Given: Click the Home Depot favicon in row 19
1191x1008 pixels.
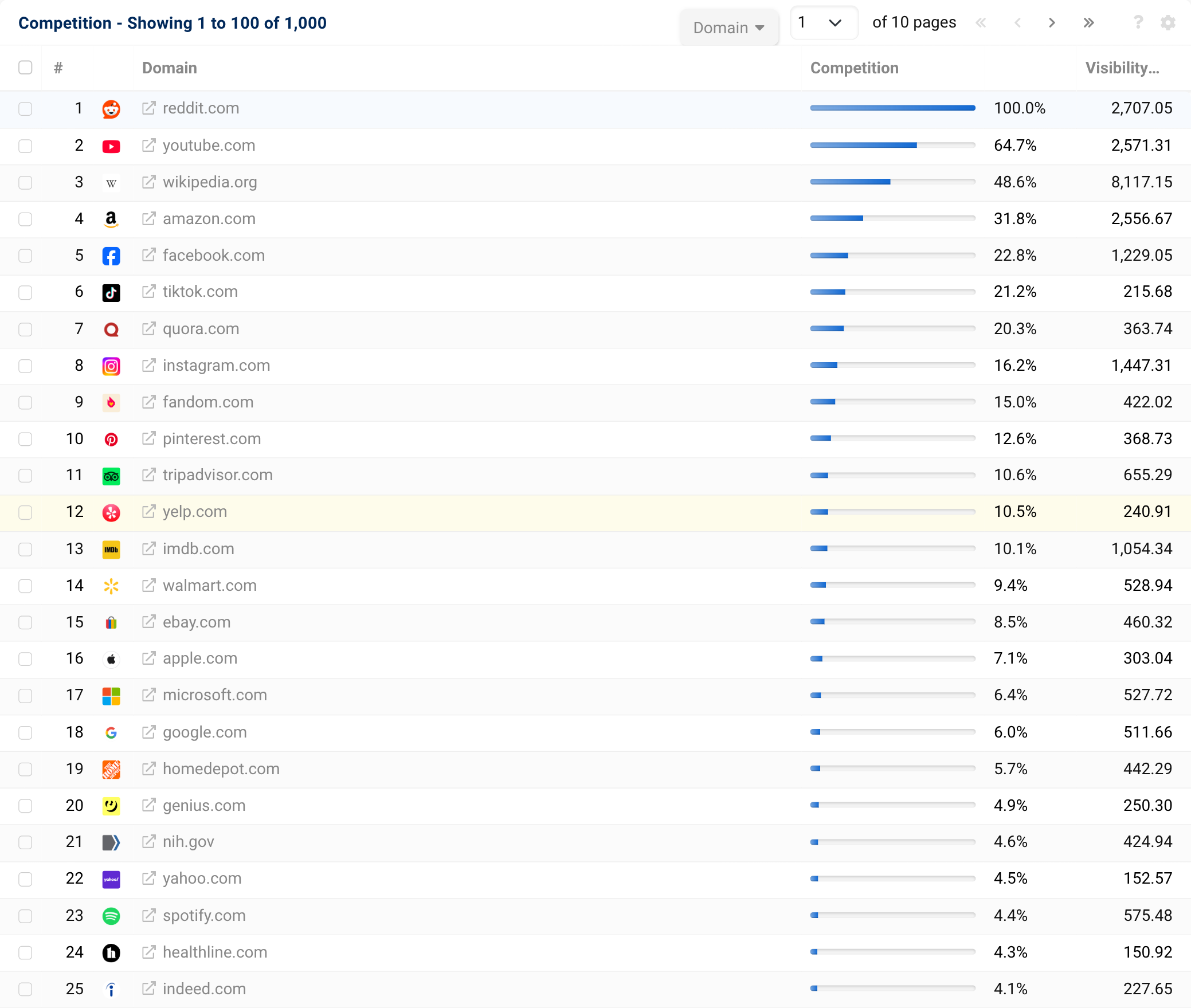Looking at the screenshot, I should (111, 769).
